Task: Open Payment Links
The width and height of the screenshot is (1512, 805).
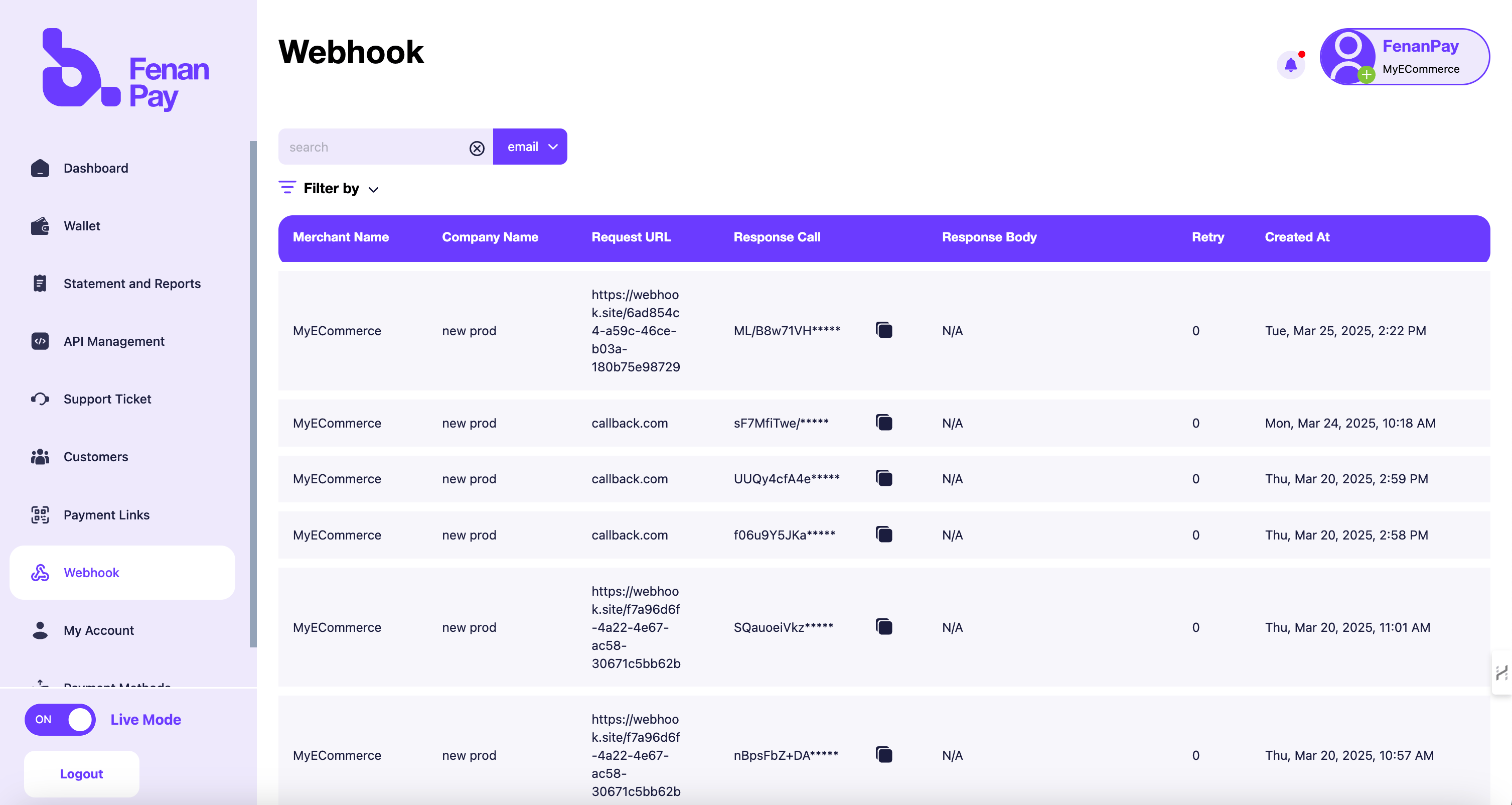Action: [x=106, y=515]
